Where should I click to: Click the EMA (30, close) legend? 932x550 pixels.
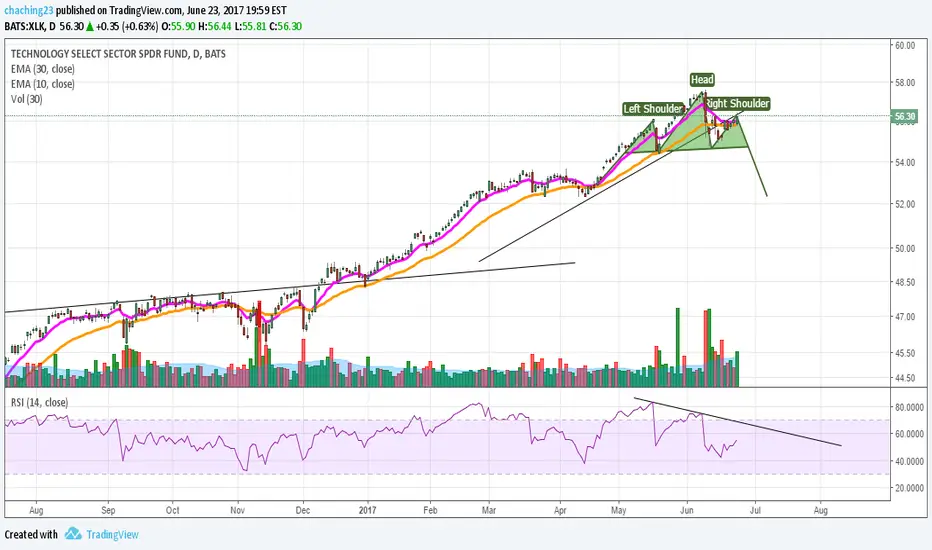point(43,69)
